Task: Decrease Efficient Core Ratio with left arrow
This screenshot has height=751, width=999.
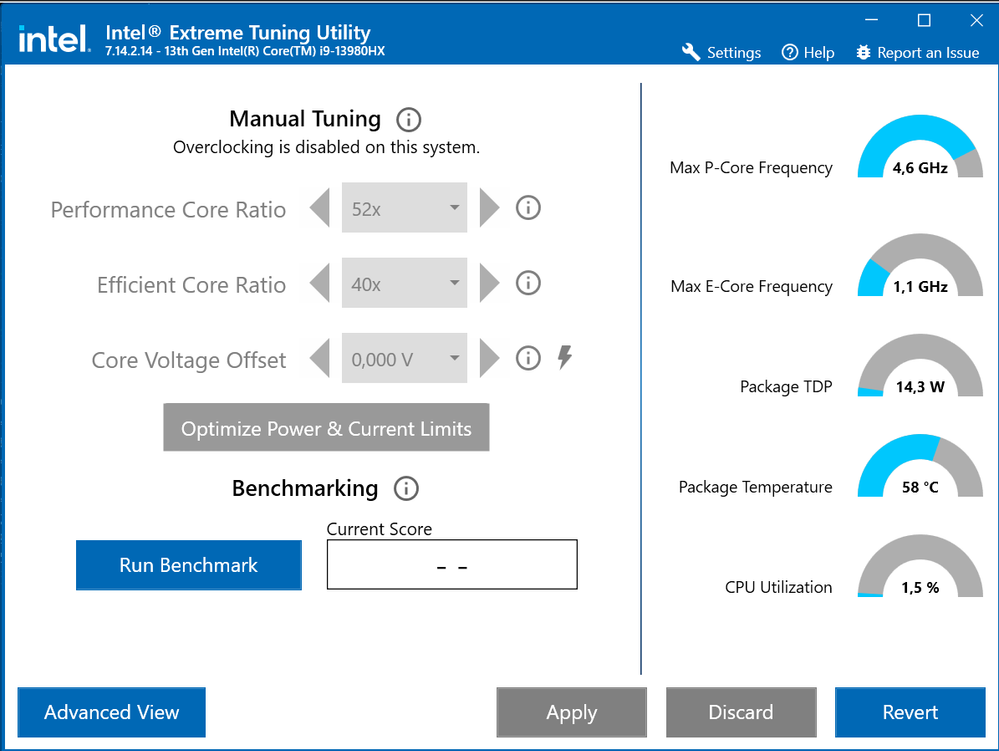Action: coord(320,283)
